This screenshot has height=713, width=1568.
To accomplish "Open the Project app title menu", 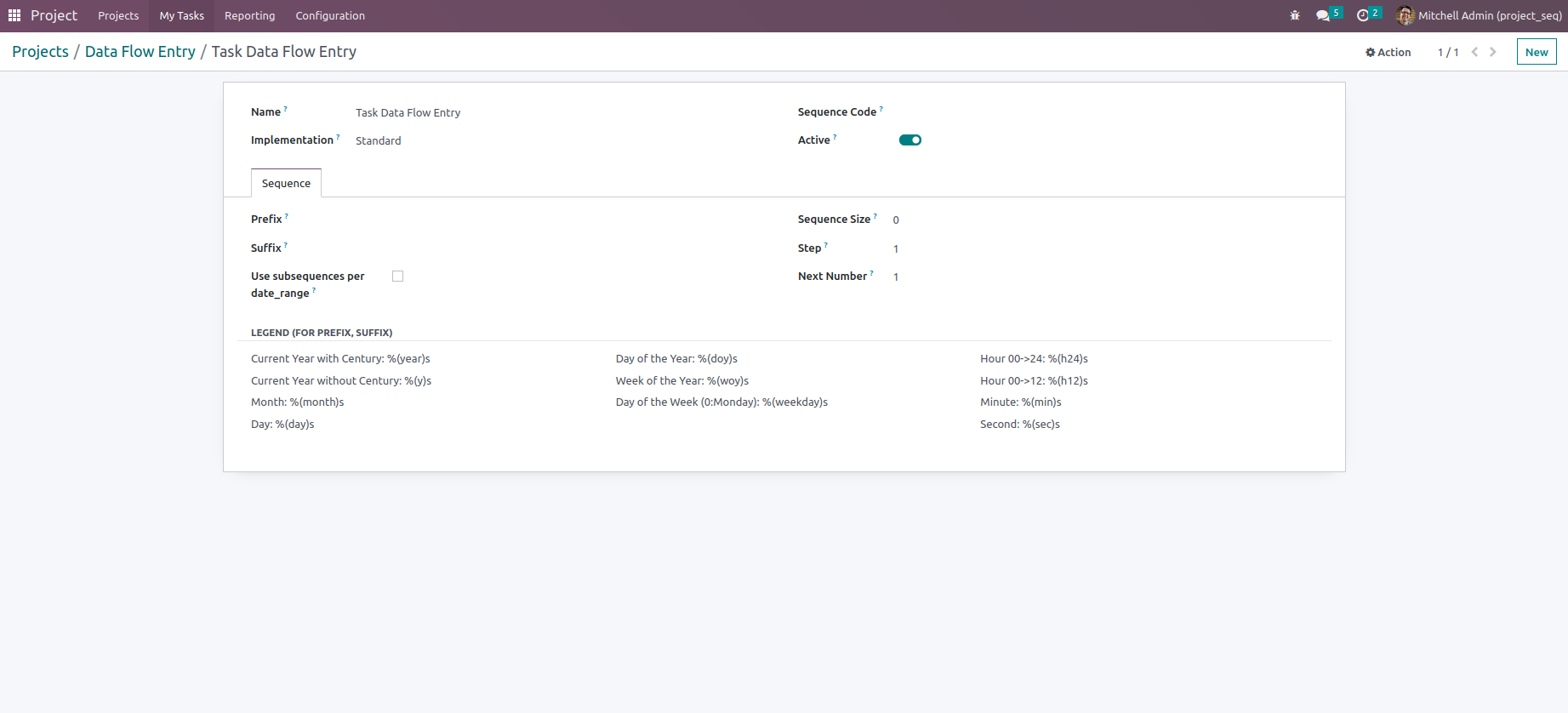I will coord(54,15).
